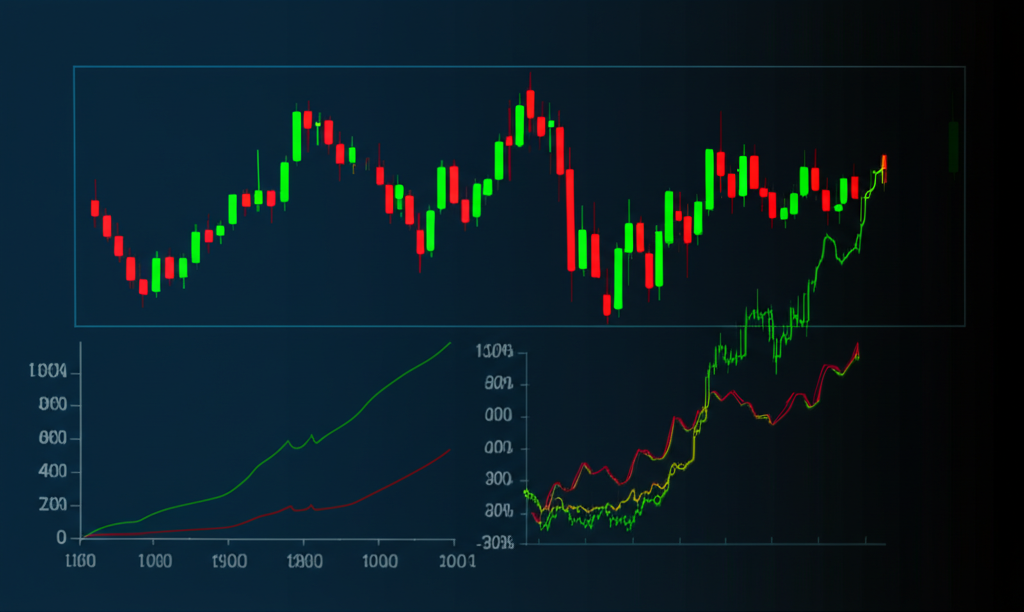Click the top end of the green growth line
Viewport: 1024px width, 612px height.
[450, 342]
